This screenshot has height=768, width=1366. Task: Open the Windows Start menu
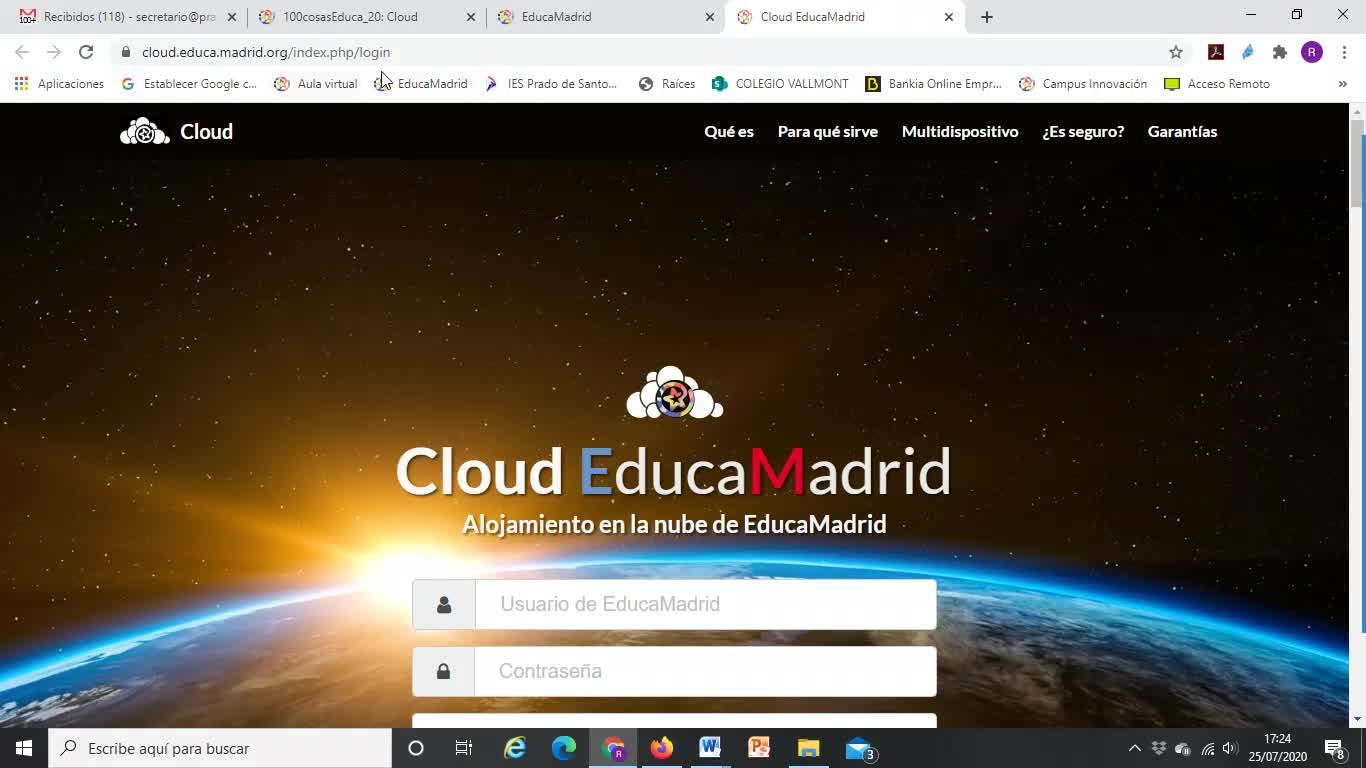[24, 748]
